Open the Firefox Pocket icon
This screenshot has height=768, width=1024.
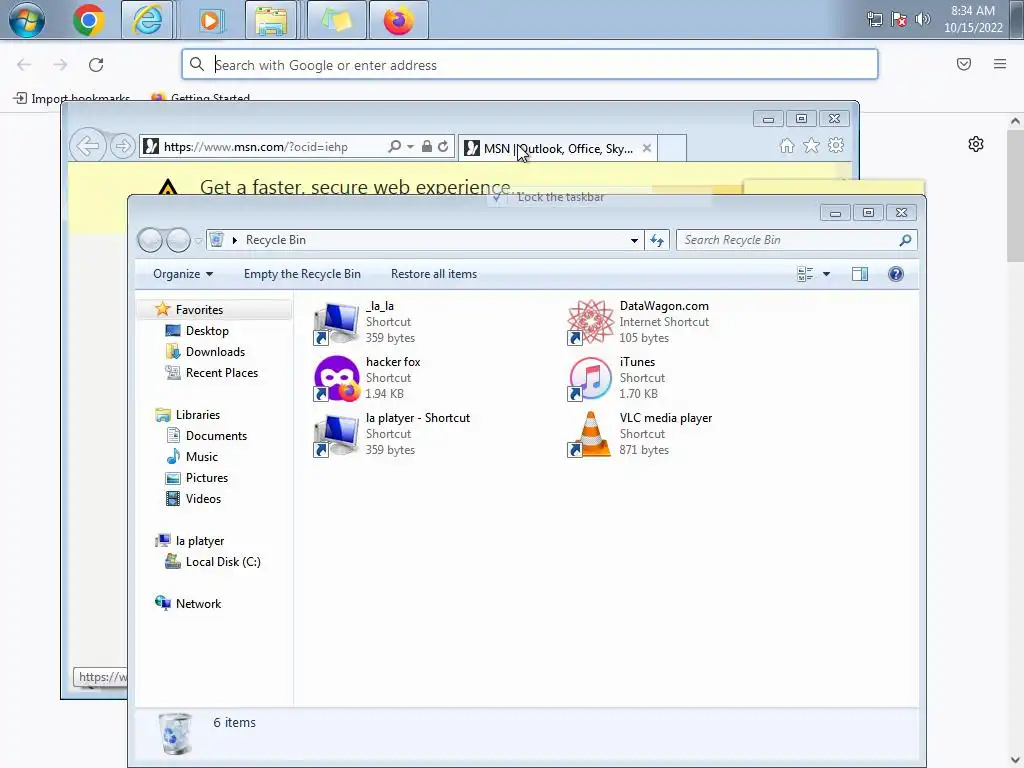click(964, 64)
